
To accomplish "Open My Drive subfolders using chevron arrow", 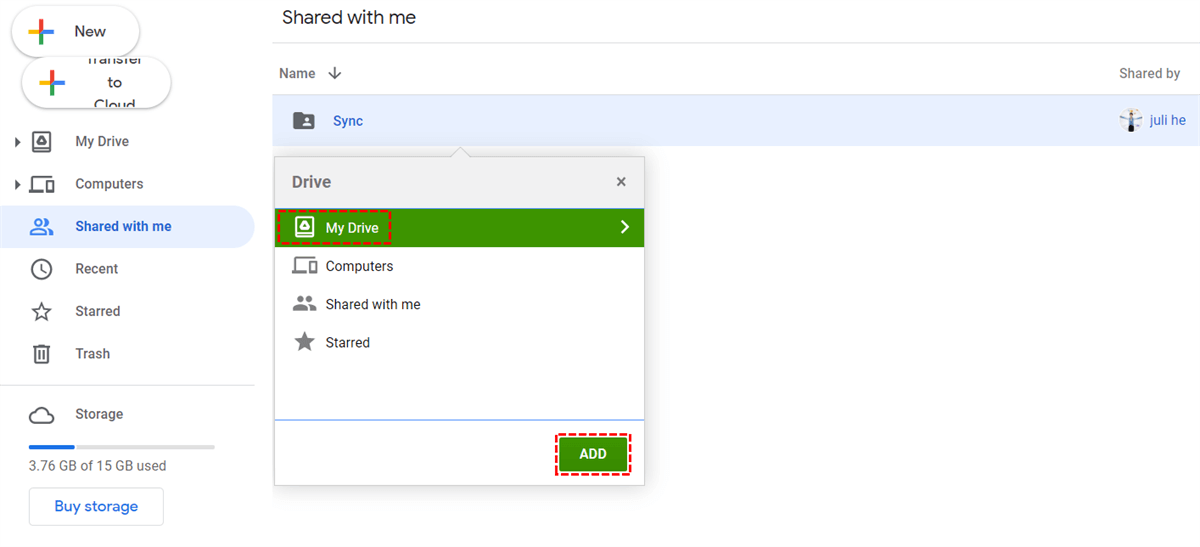I will pyautogui.click(x=624, y=227).
